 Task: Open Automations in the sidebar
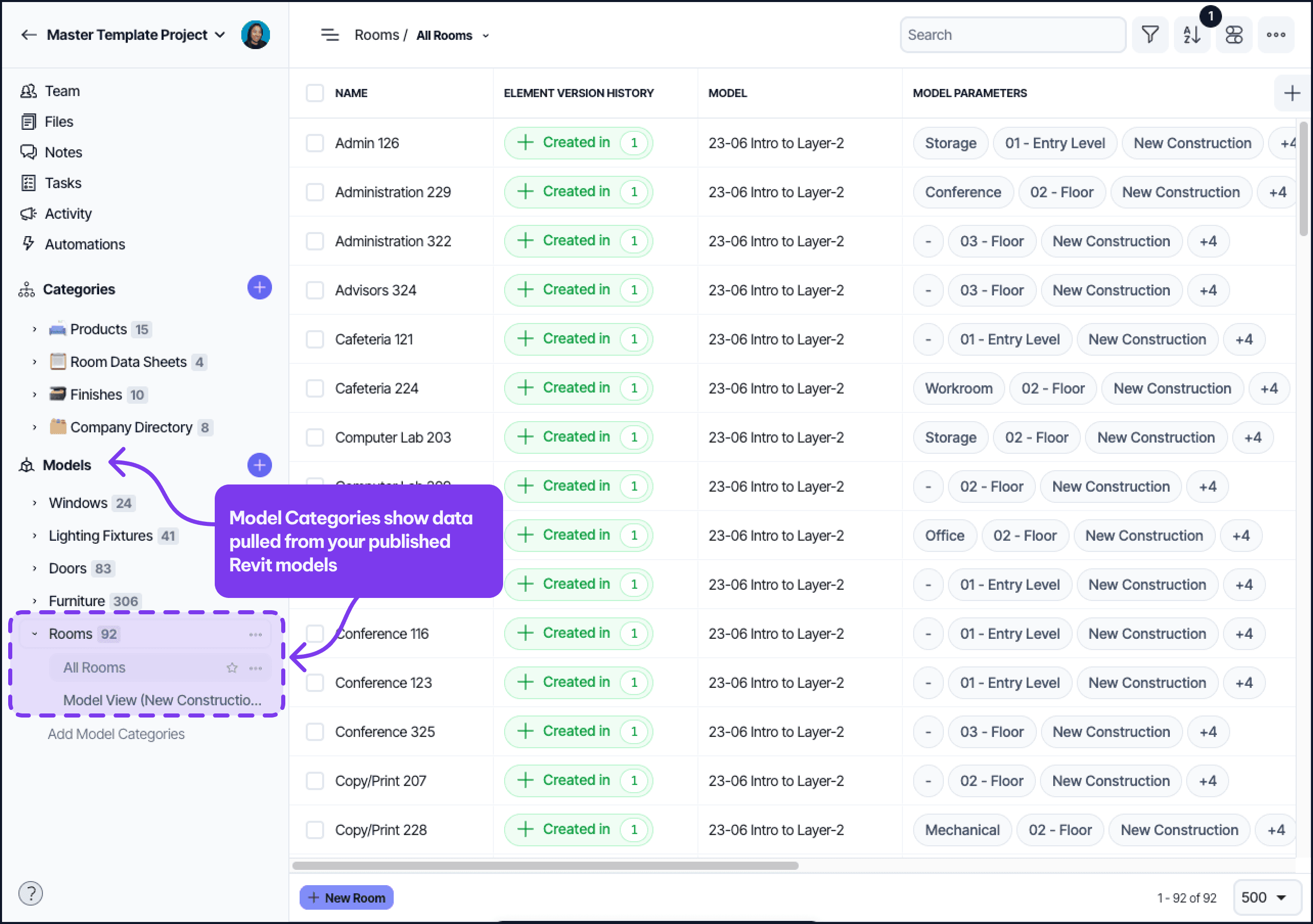[x=84, y=244]
